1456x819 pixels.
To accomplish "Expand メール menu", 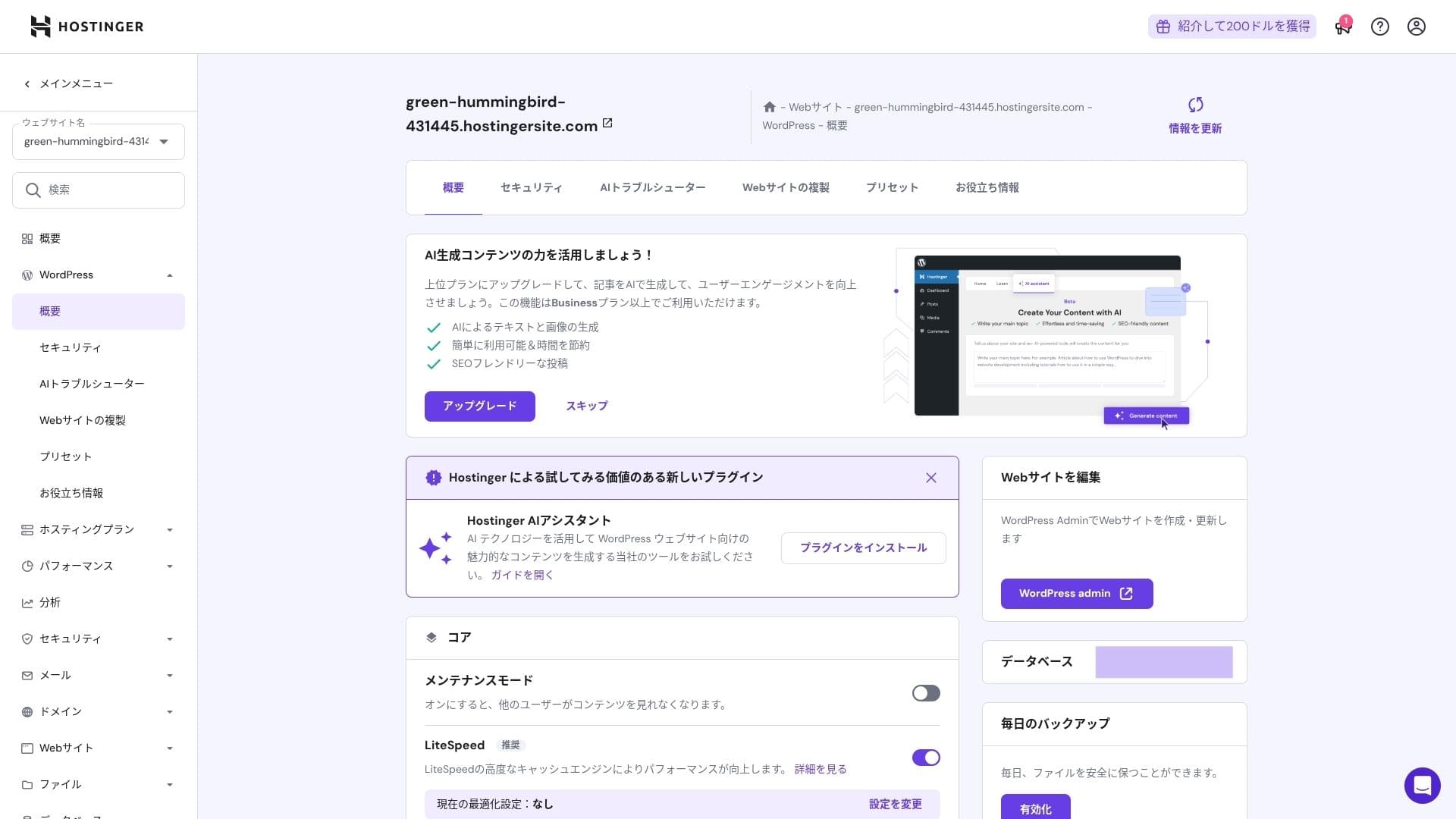I will [170, 676].
